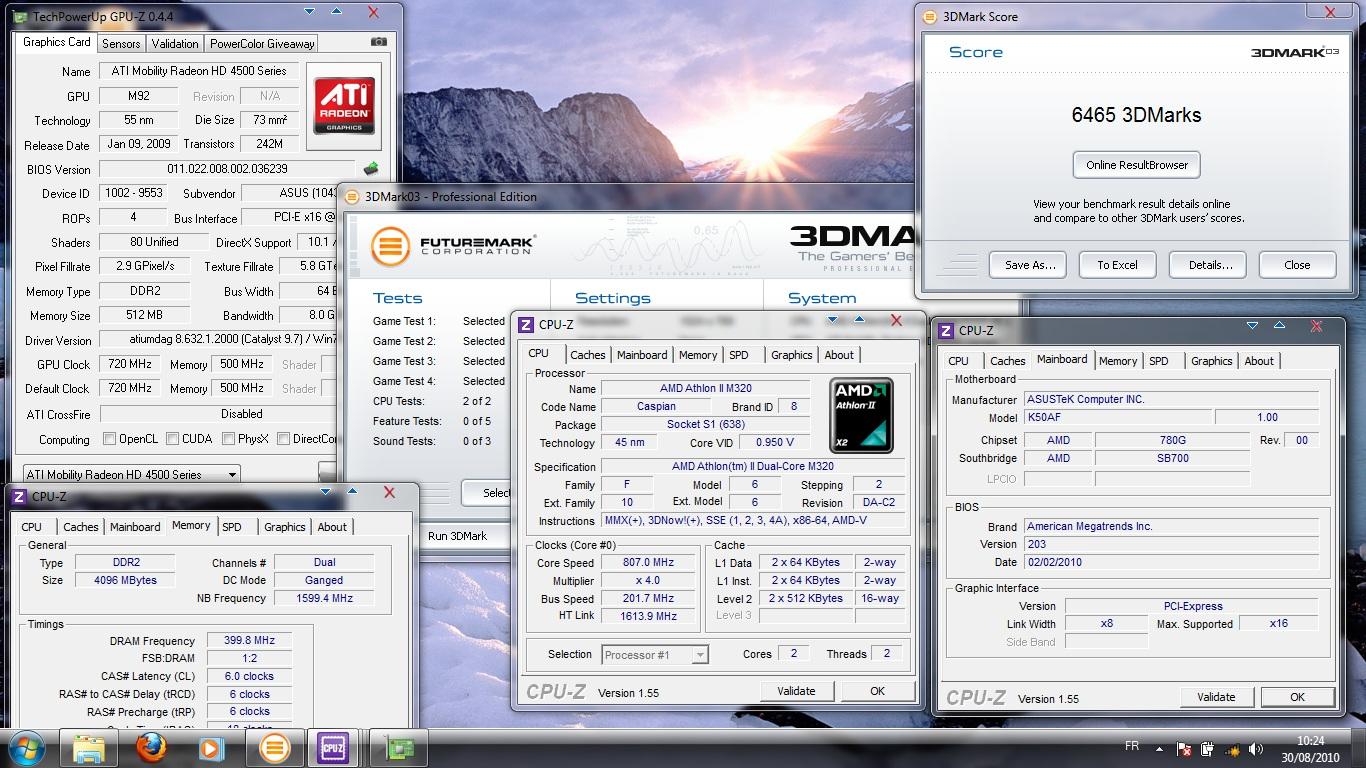Click the Close button in 3DMark Score

pos(1297,265)
